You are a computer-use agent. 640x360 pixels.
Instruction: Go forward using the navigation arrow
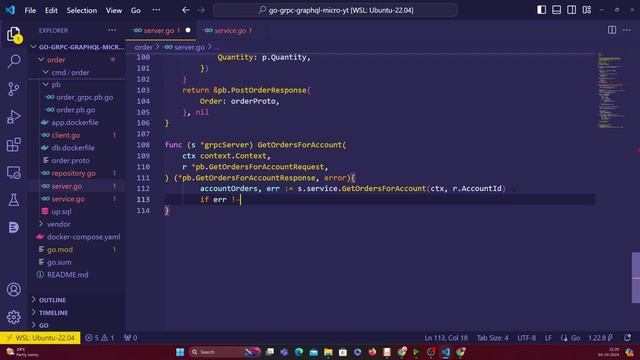click(201, 10)
